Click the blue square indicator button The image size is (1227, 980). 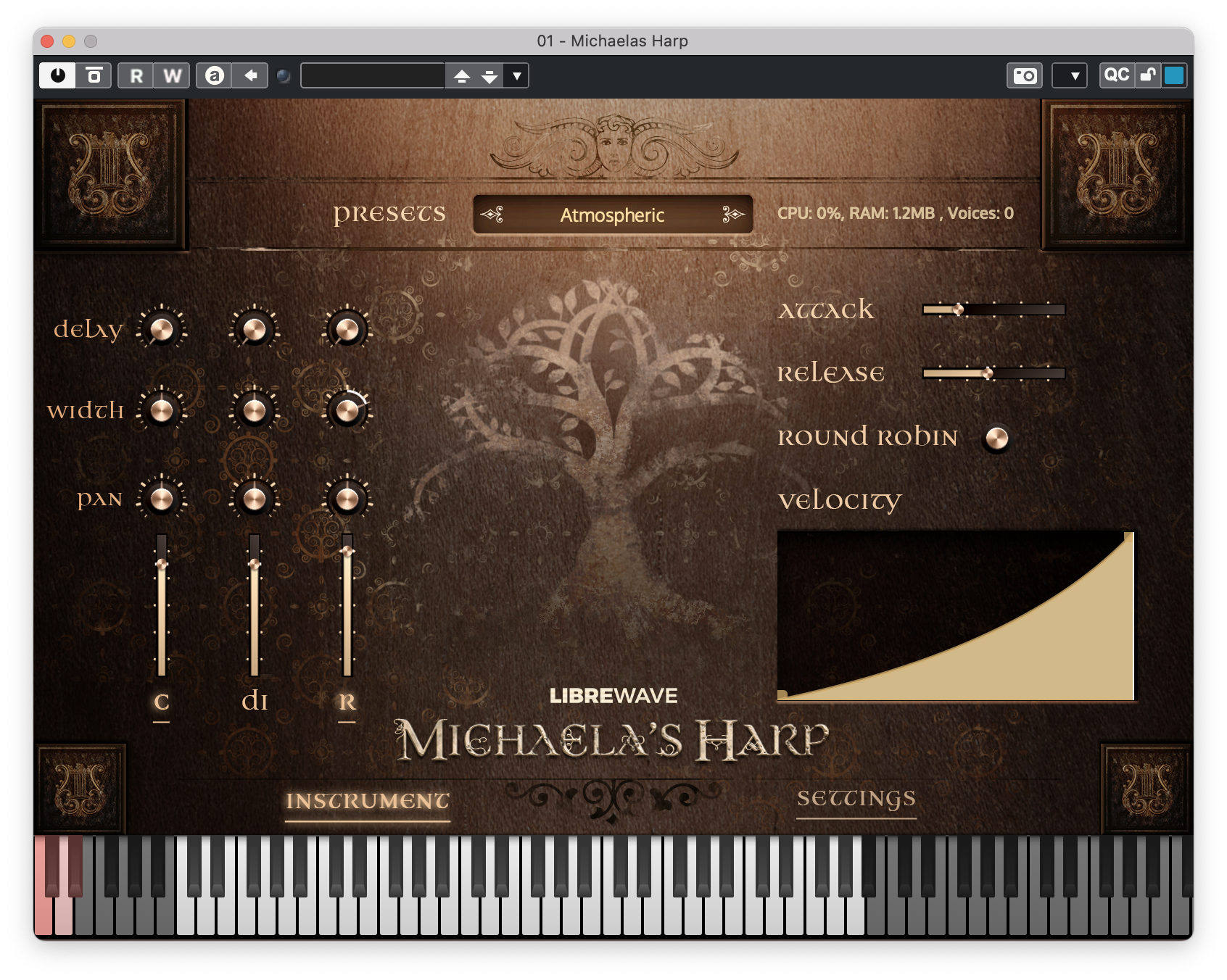[1174, 75]
